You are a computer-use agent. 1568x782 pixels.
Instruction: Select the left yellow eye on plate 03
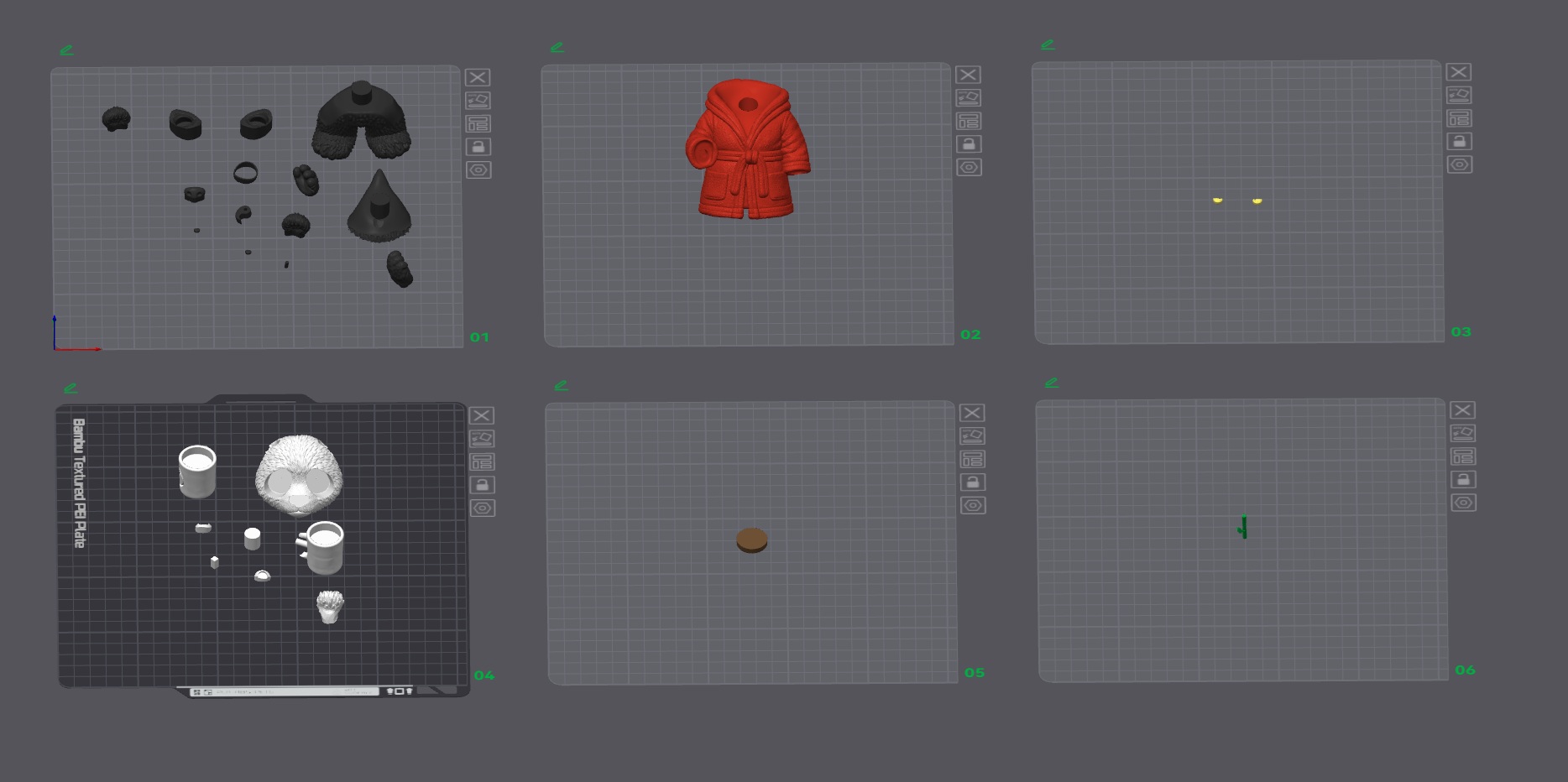pos(1217,200)
